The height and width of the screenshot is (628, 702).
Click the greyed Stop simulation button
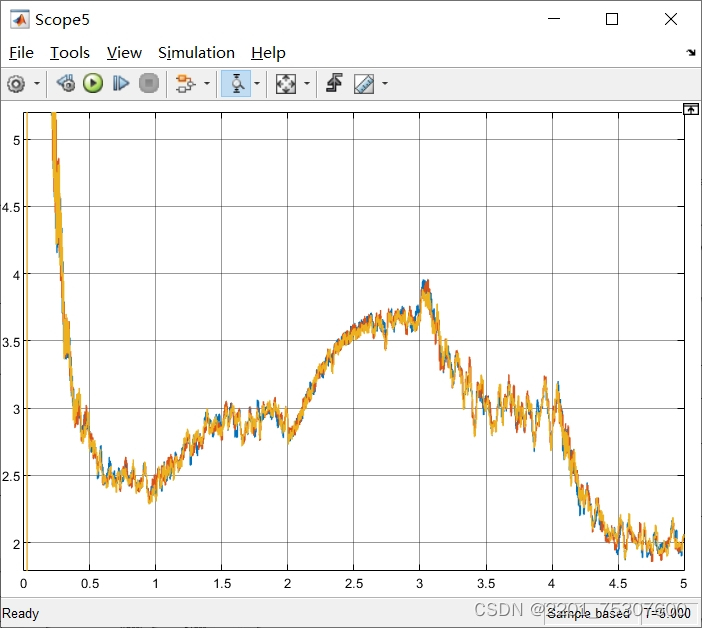(149, 83)
